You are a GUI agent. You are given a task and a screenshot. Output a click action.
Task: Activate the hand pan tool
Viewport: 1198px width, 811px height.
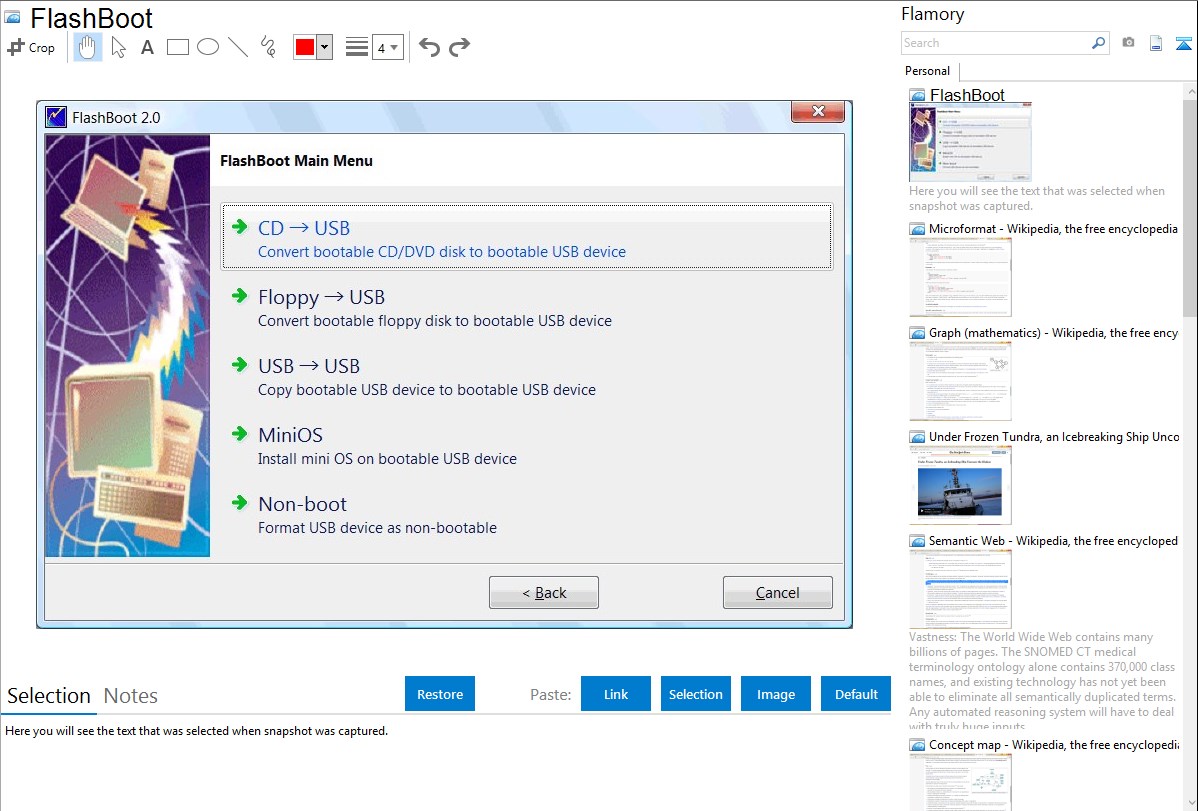(x=87, y=47)
